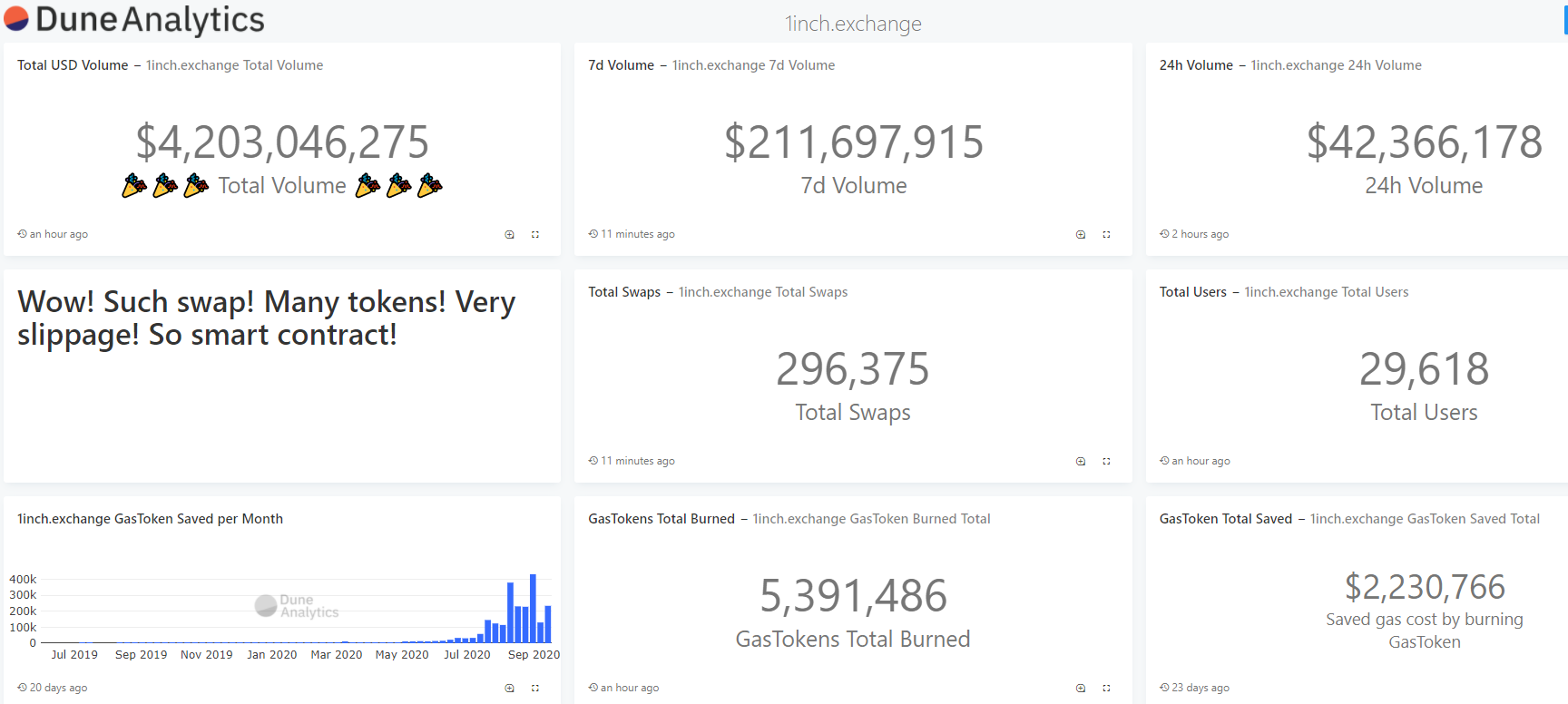The height and width of the screenshot is (704, 1568).
Task: Click the '400k' y-axis label
Action: click(x=23, y=579)
